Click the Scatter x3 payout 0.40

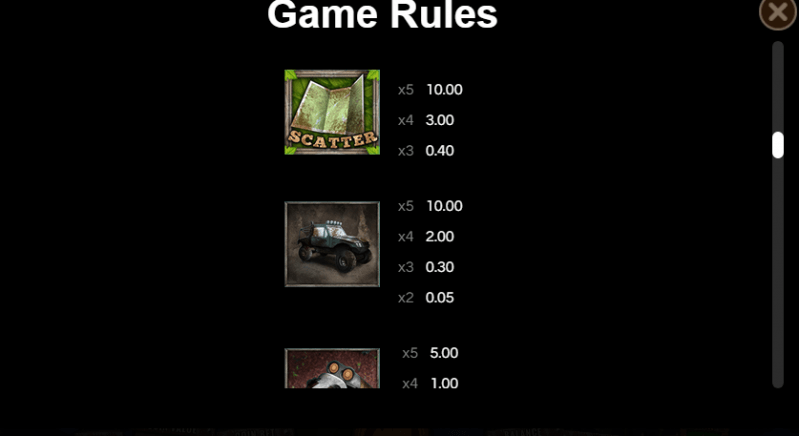(x=440, y=151)
